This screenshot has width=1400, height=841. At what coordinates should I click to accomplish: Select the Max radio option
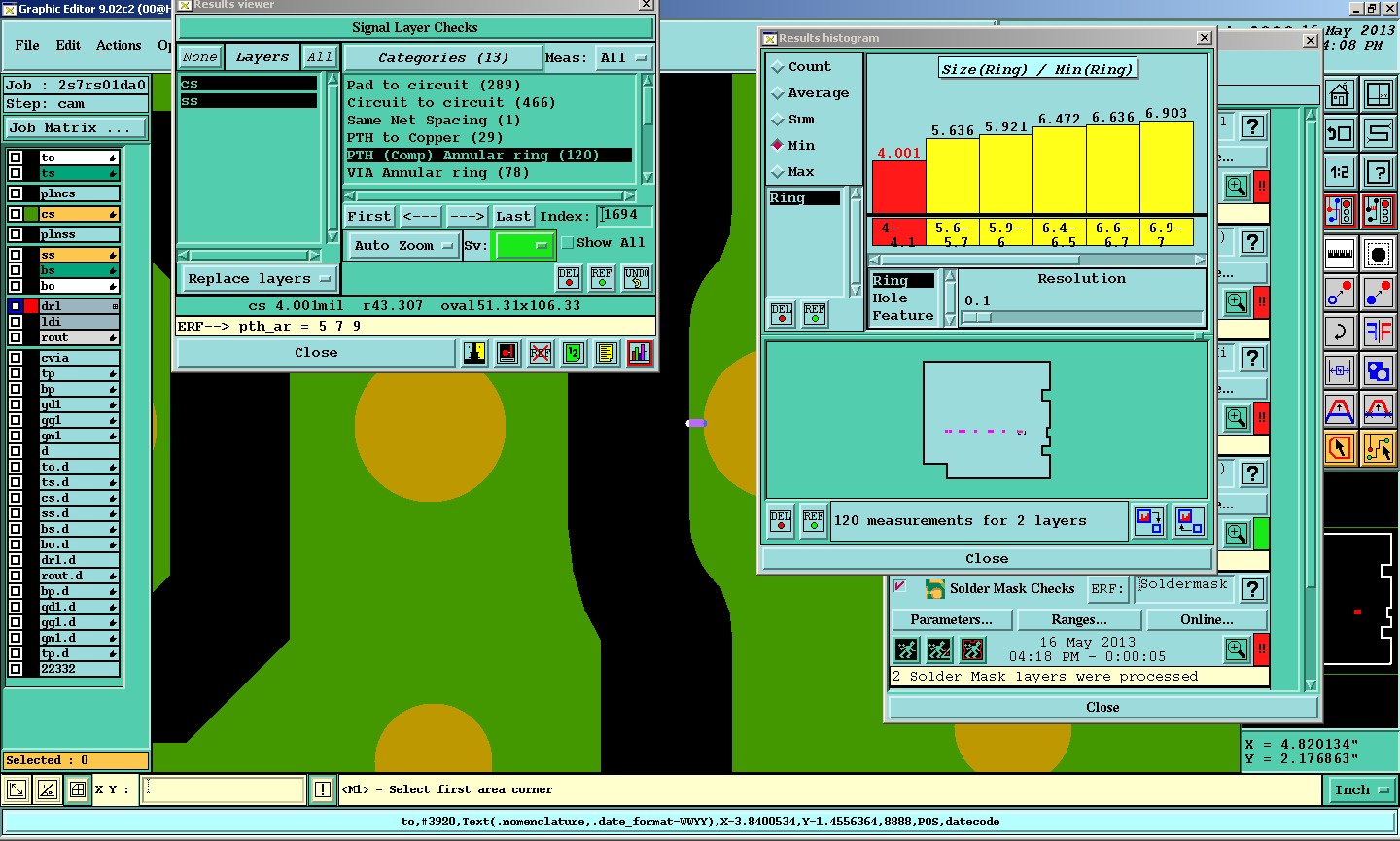777,172
